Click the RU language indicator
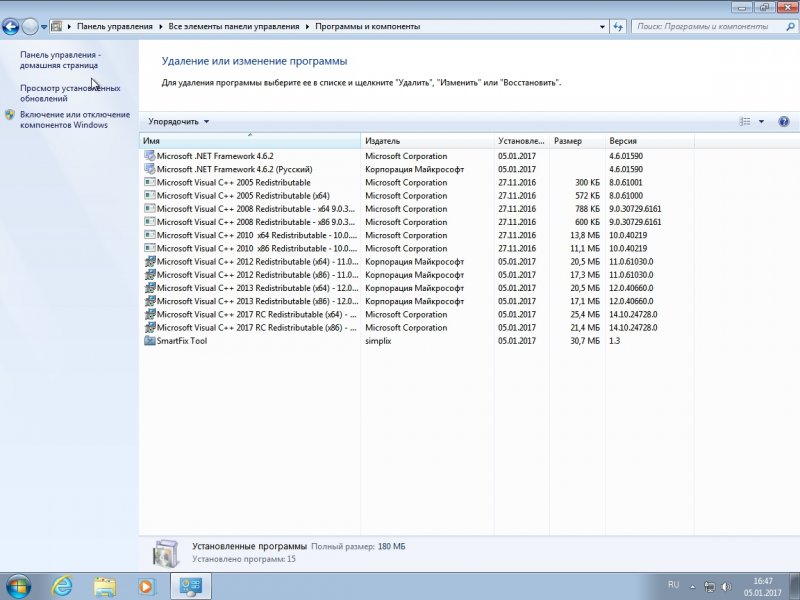800x600 pixels. click(673, 585)
